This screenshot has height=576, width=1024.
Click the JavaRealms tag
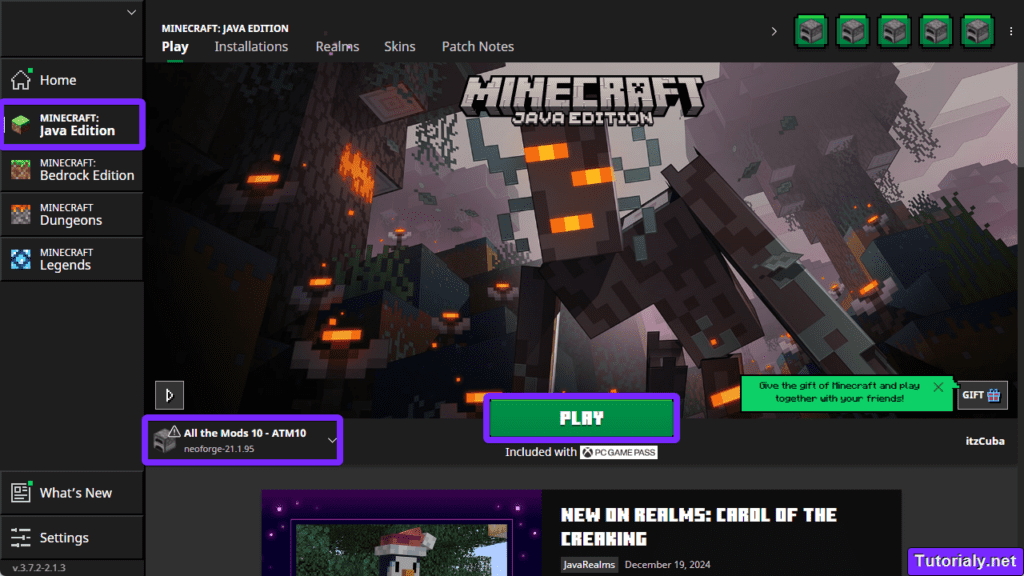coord(588,564)
